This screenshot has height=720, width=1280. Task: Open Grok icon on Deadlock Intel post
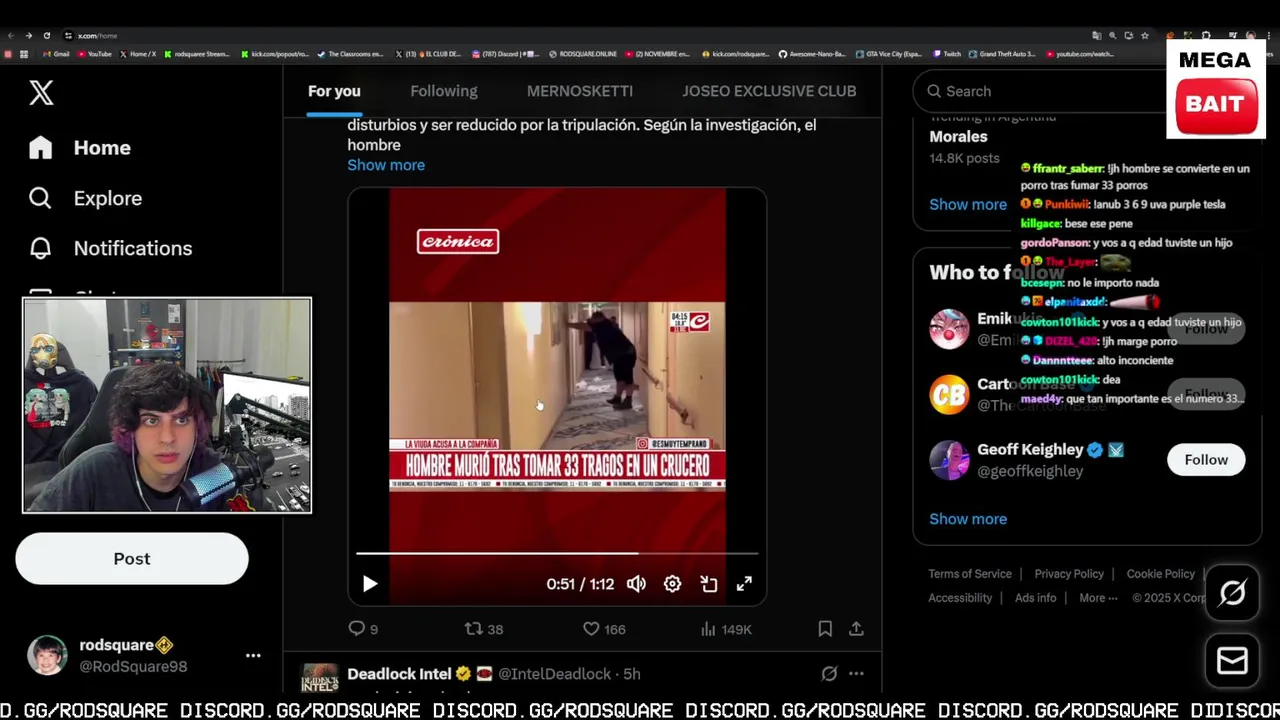click(829, 674)
